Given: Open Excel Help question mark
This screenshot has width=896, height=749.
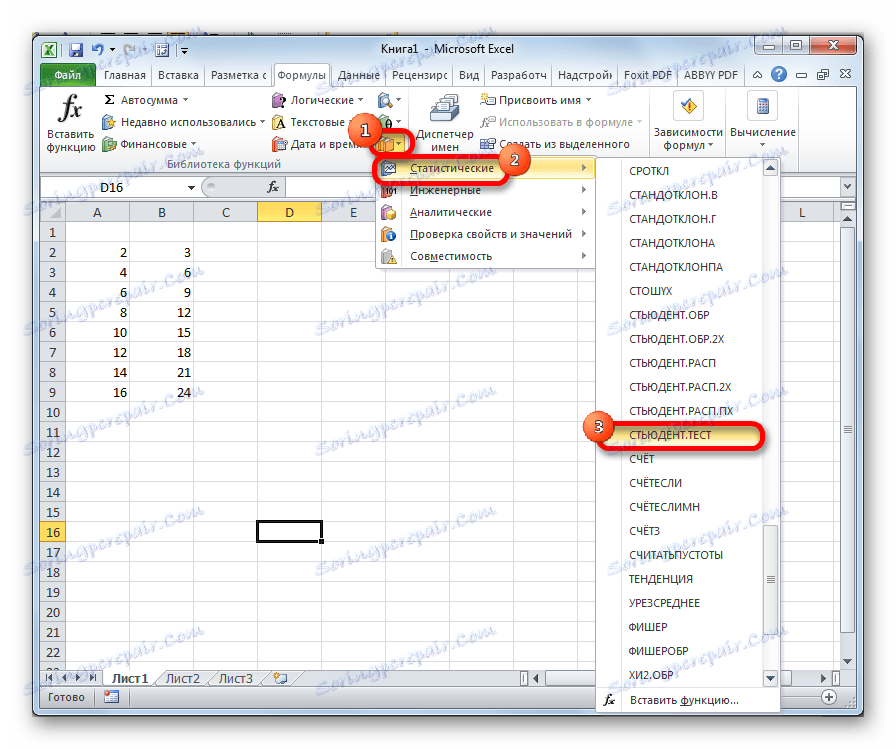Looking at the screenshot, I should coord(778,75).
